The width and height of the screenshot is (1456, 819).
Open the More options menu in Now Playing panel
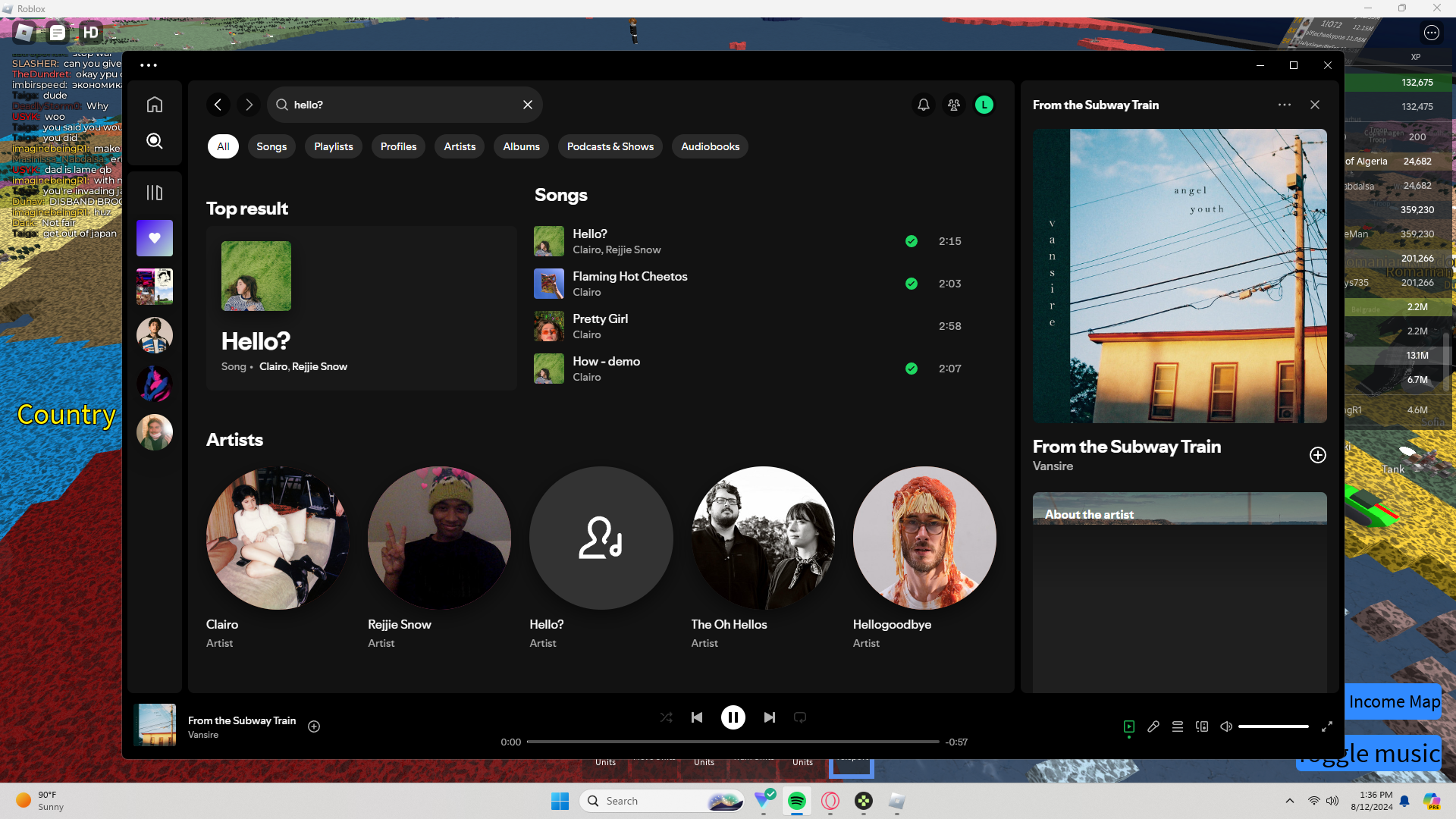pyautogui.click(x=1284, y=105)
